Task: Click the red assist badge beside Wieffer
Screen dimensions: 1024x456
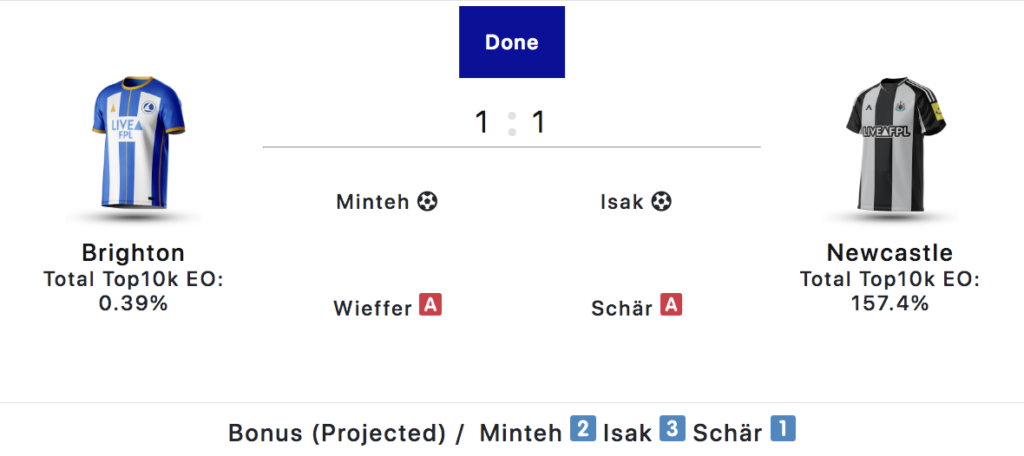Action: pos(430,306)
